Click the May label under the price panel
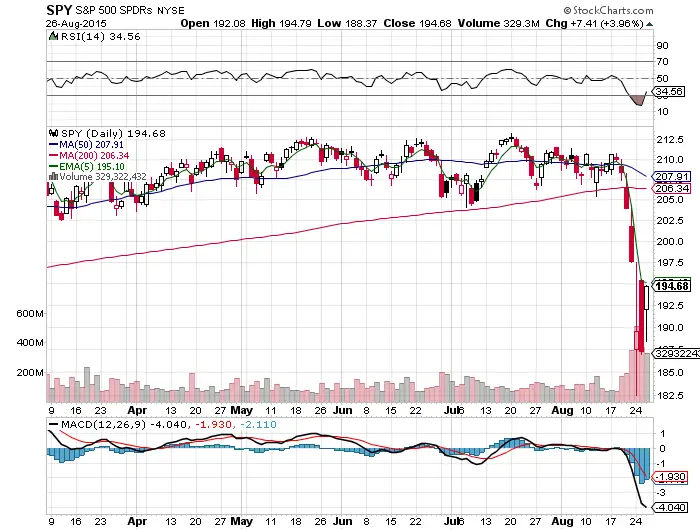The width and height of the screenshot is (700, 530). point(241,410)
